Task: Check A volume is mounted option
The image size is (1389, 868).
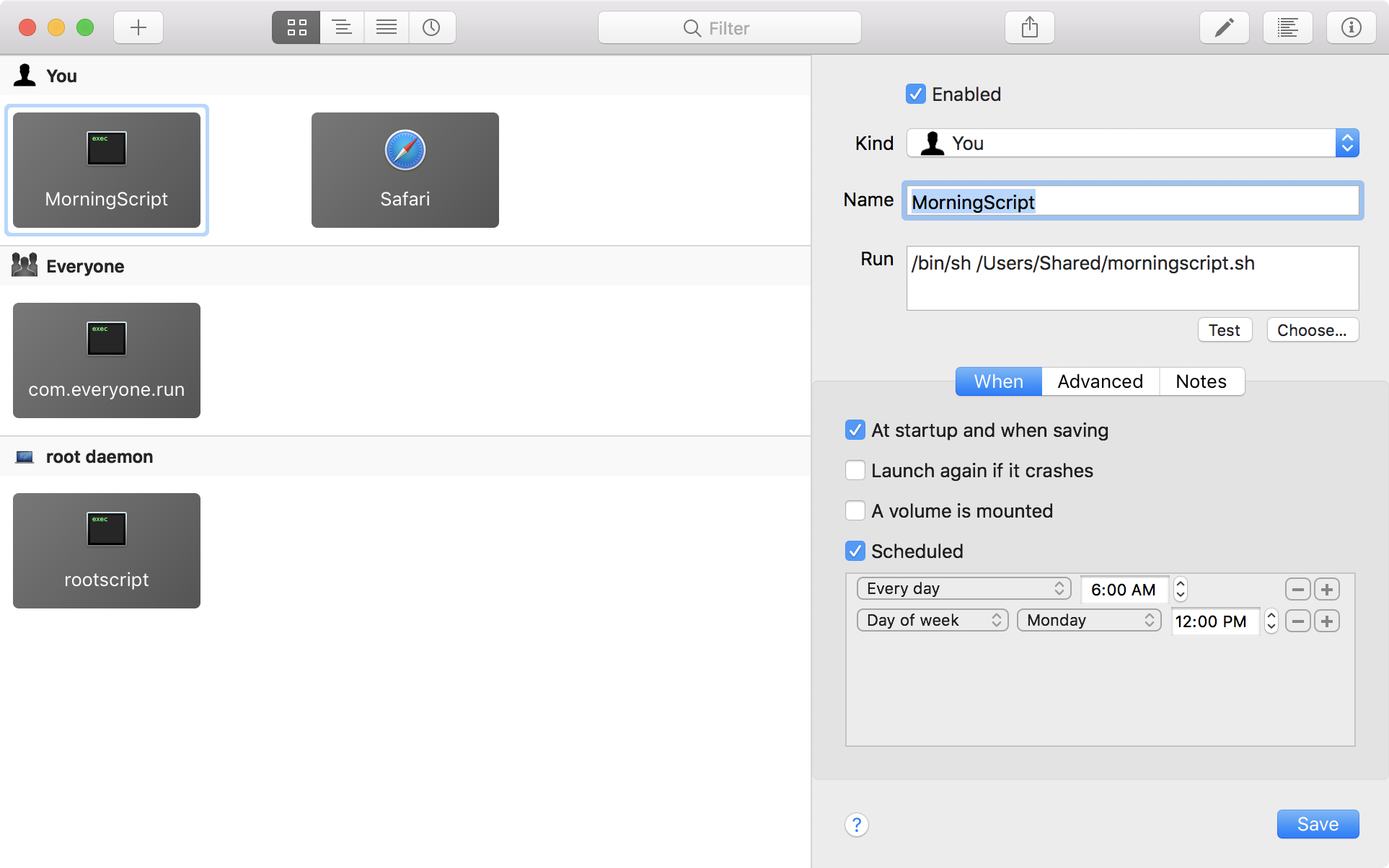Action: click(x=855, y=510)
